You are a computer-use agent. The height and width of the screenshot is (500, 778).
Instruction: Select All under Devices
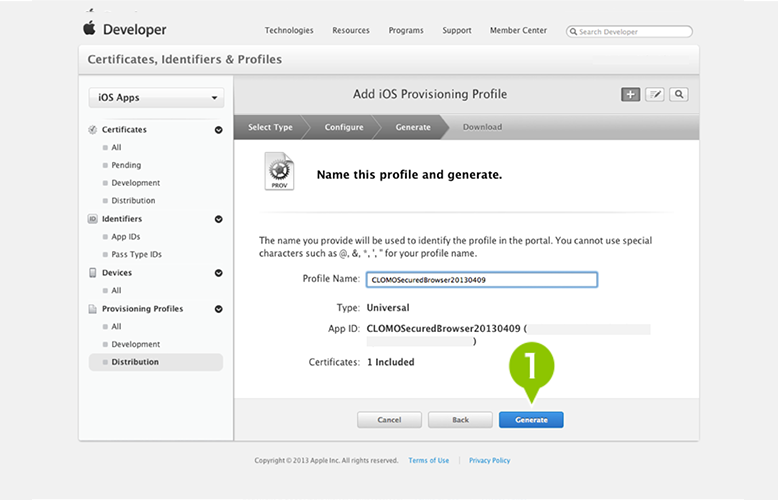coord(116,290)
